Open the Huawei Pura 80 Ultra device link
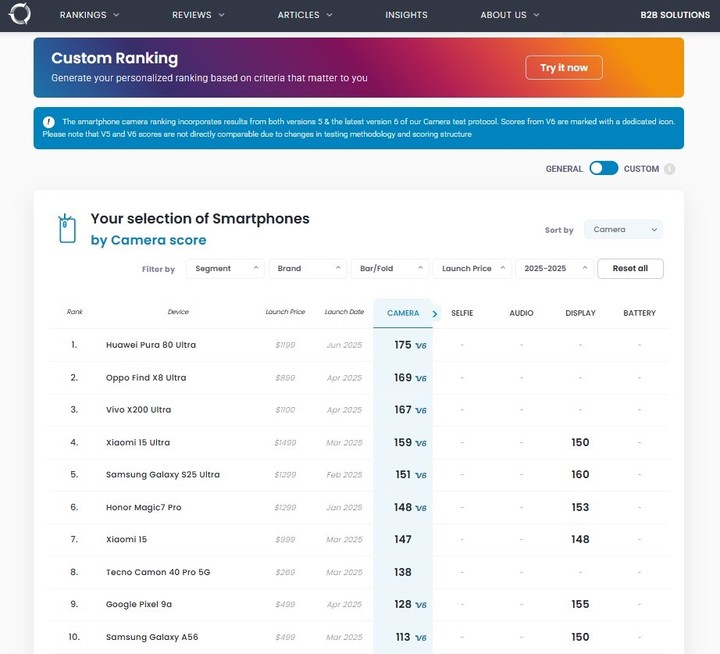 click(151, 345)
